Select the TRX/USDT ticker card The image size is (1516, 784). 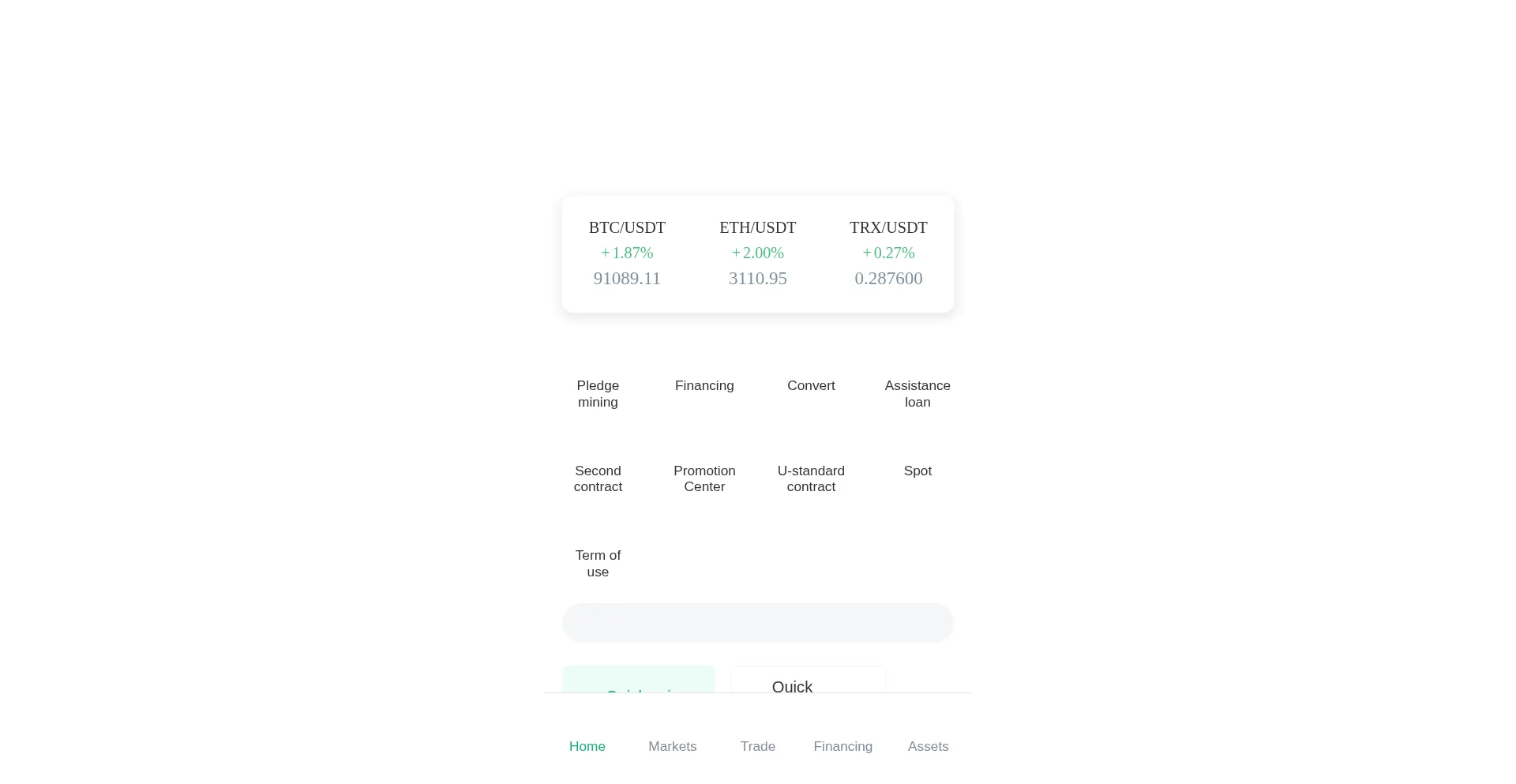pyautogui.click(x=887, y=253)
